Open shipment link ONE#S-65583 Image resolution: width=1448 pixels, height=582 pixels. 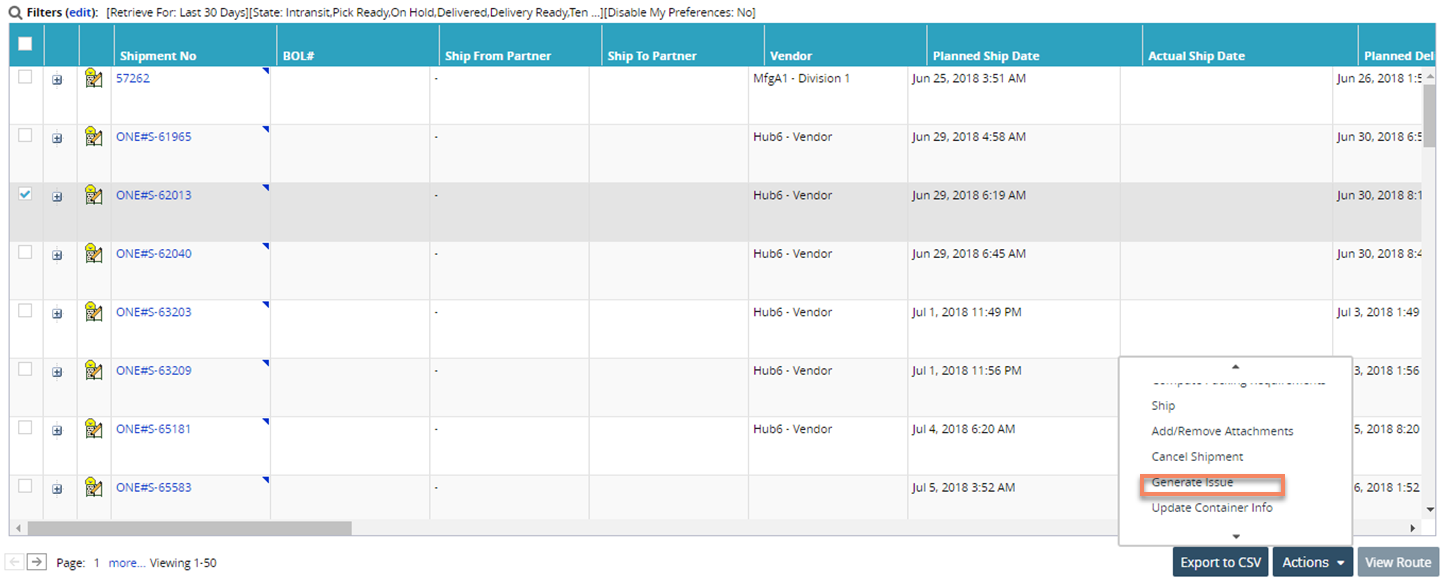[x=153, y=488]
